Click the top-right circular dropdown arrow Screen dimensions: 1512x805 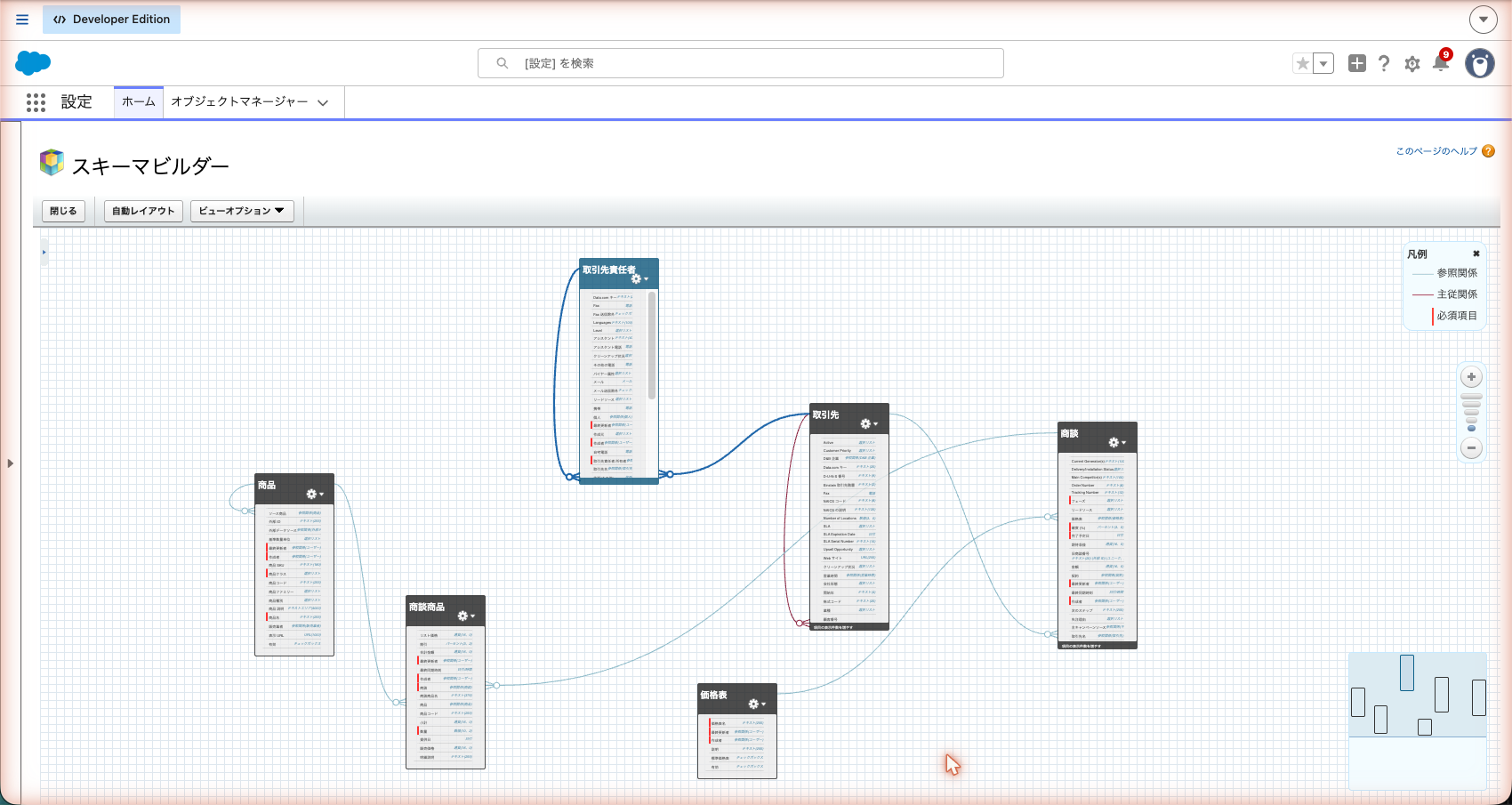pos(1483,20)
